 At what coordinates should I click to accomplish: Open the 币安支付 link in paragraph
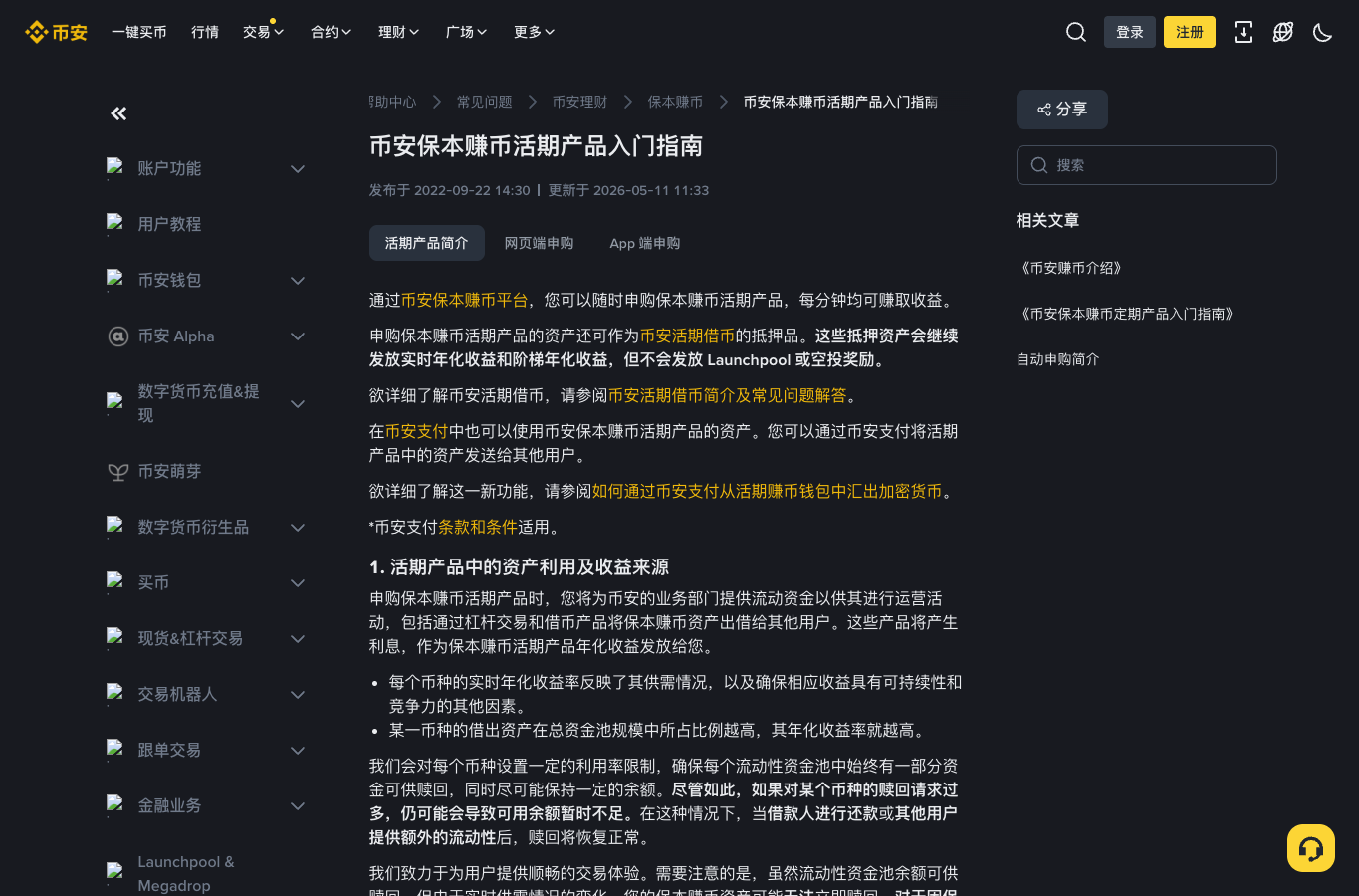(417, 431)
